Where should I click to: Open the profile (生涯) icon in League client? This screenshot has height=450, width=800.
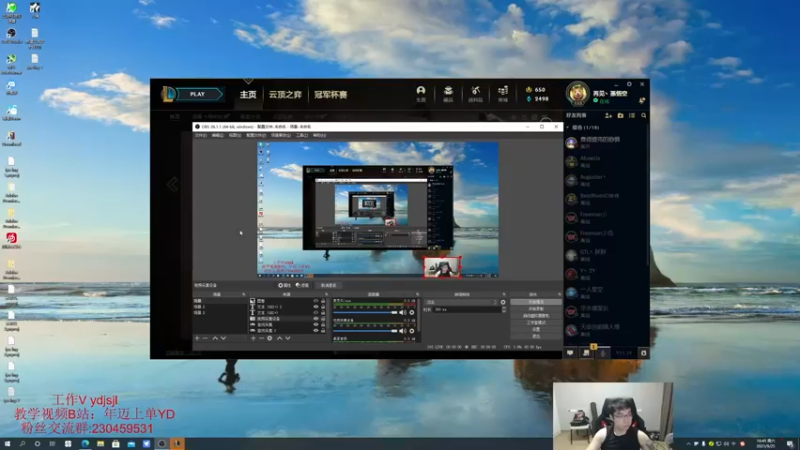(421, 93)
